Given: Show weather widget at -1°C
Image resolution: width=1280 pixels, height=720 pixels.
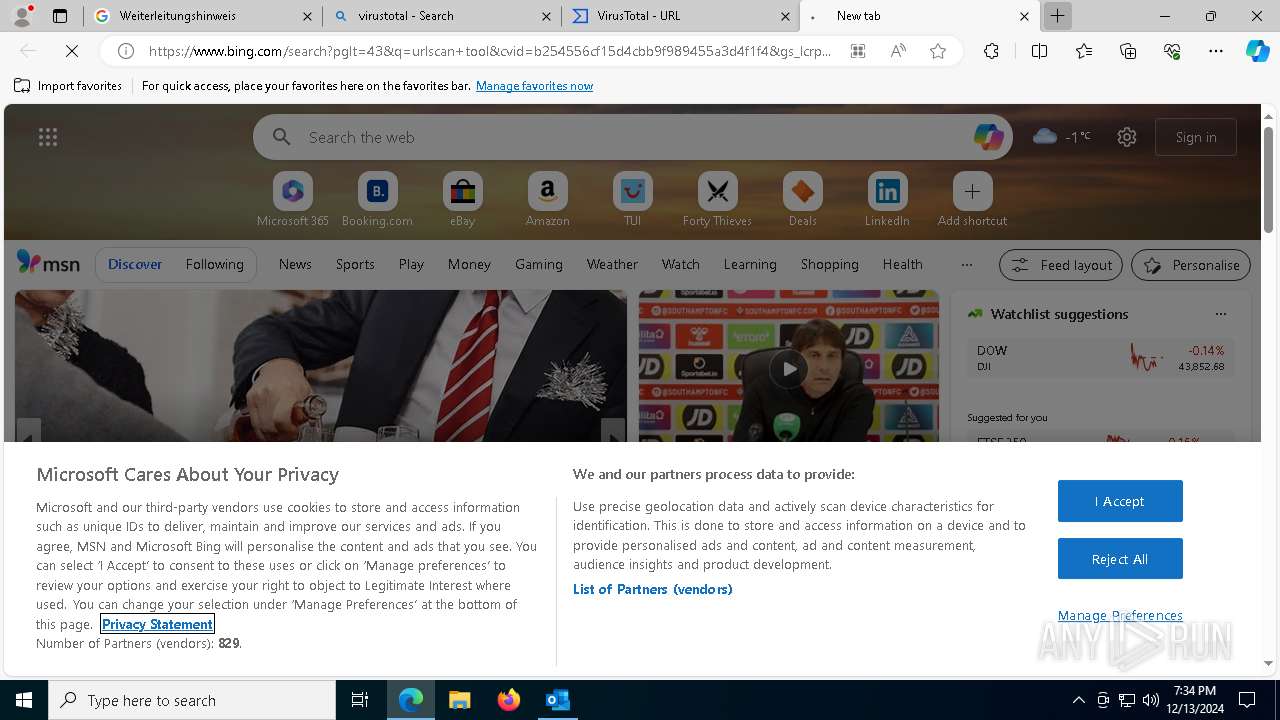Looking at the screenshot, I should [1062, 137].
